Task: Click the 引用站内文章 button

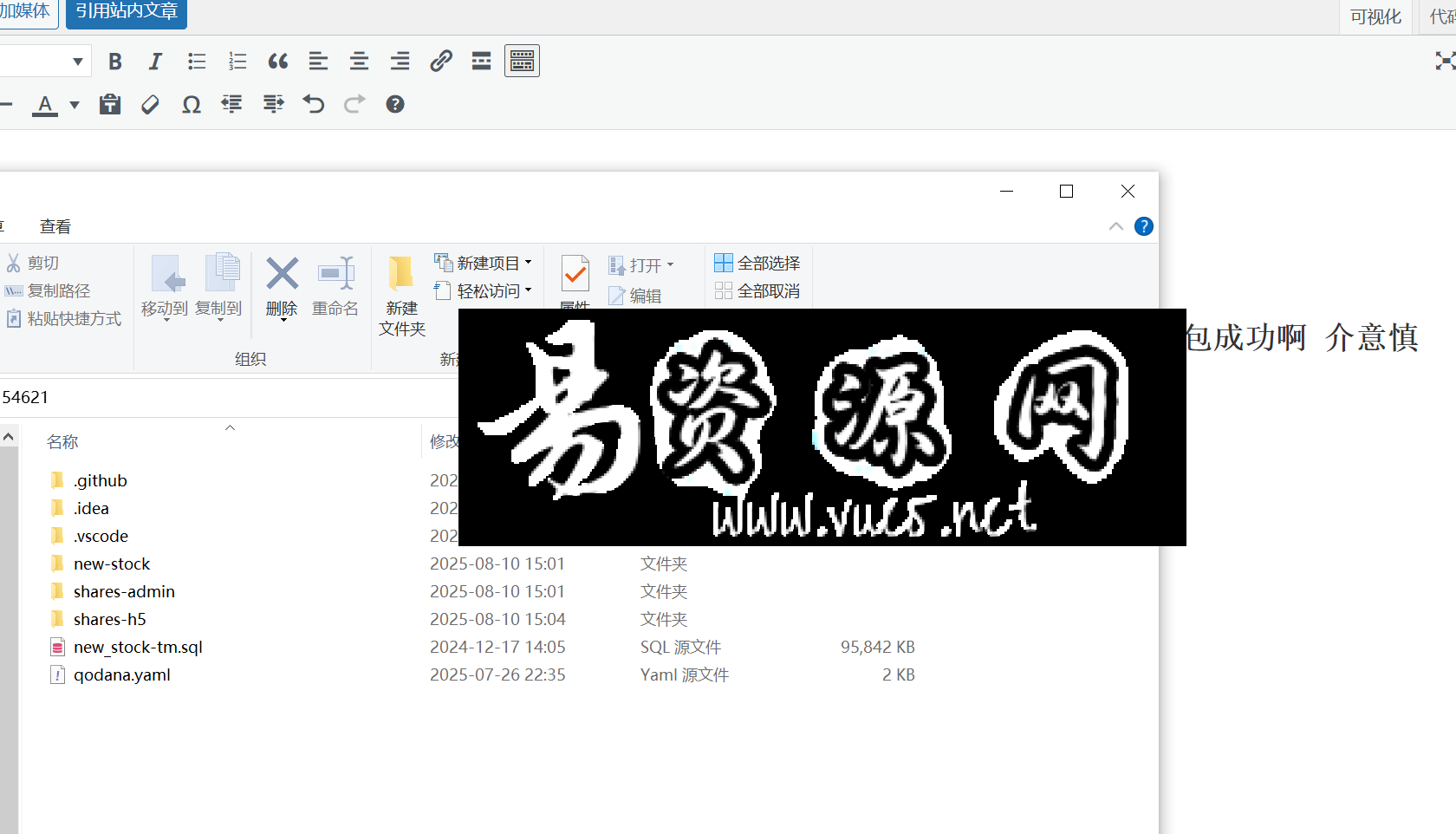Action: tap(127, 12)
